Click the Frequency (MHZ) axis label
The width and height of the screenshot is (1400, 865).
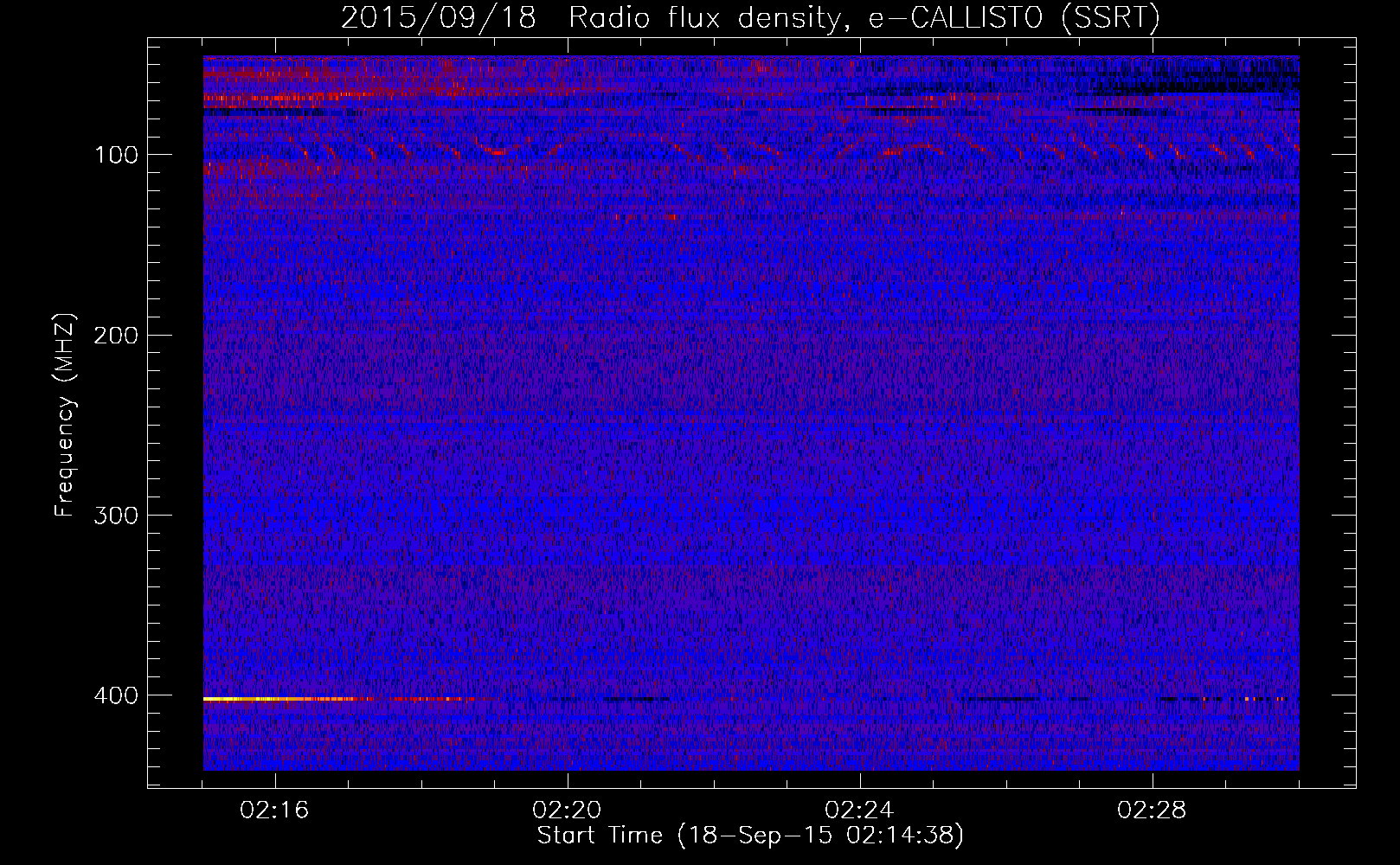click(x=65, y=415)
